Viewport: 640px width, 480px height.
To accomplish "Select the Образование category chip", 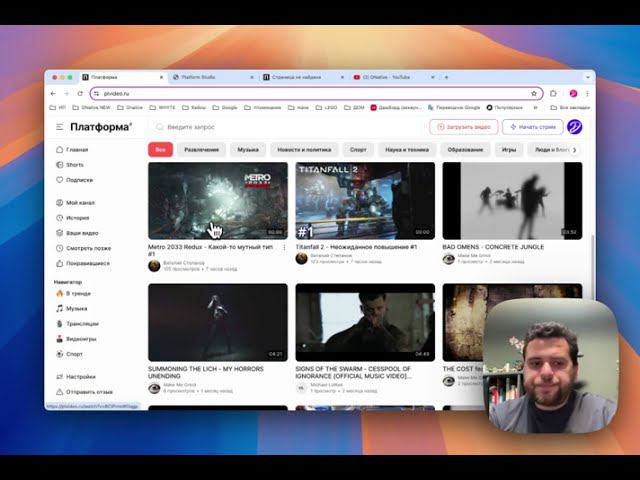I will [465, 150].
